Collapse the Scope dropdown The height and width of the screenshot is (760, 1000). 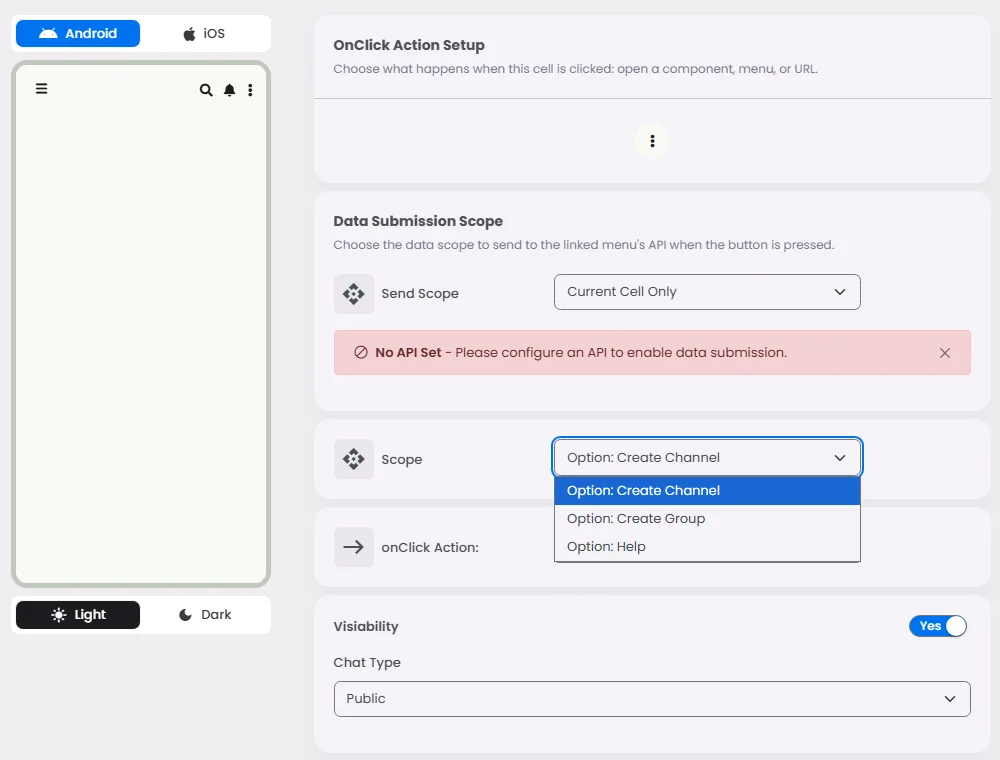[707, 458]
